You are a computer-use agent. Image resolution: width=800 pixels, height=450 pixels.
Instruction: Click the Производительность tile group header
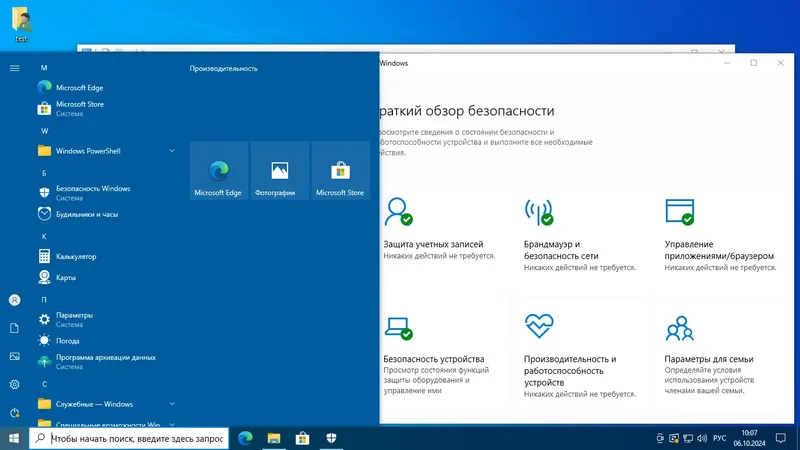click(223, 68)
